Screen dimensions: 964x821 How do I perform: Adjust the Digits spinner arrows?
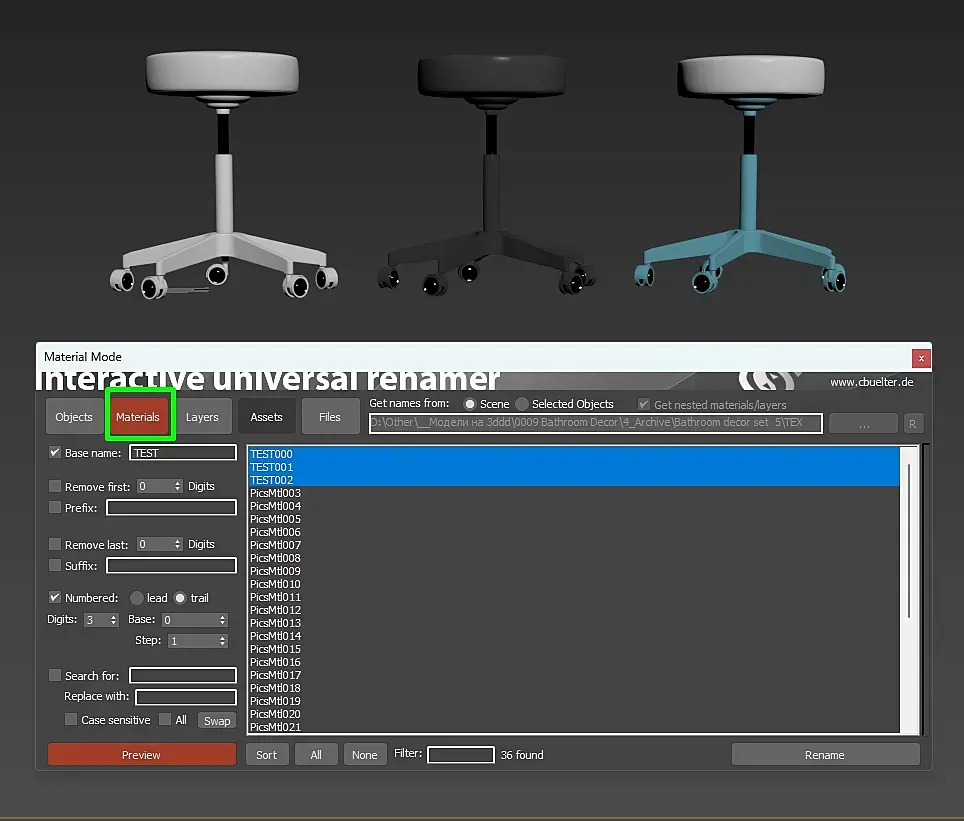(113, 620)
